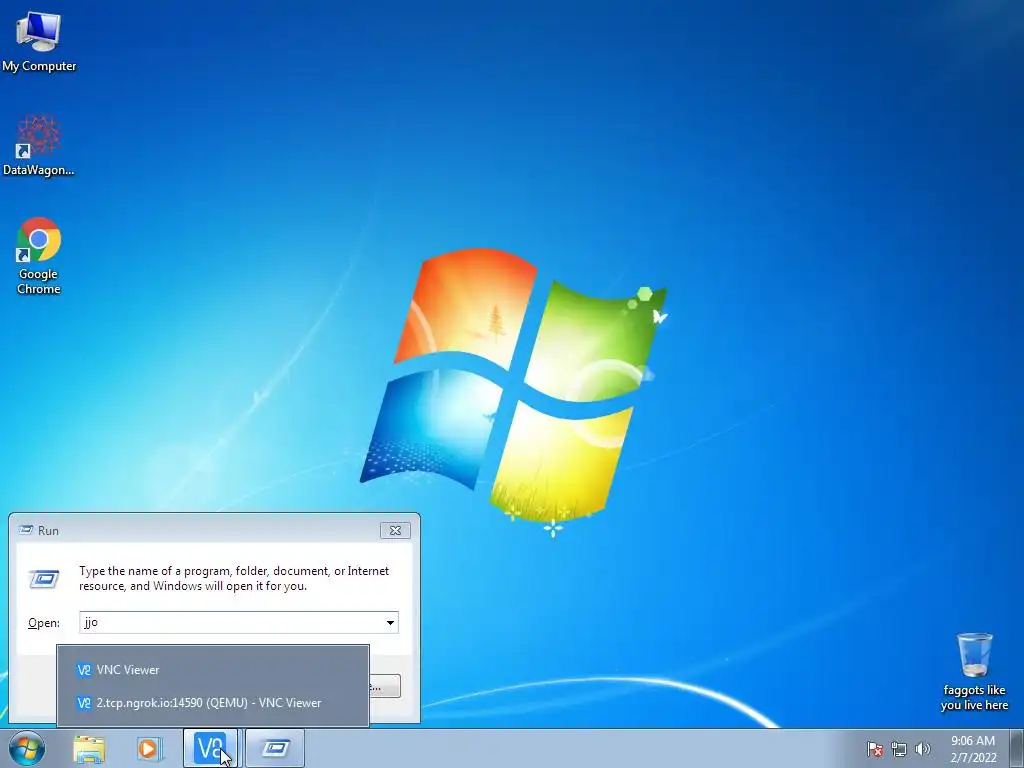Open the Action Center flag tray icon

[x=875, y=749]
